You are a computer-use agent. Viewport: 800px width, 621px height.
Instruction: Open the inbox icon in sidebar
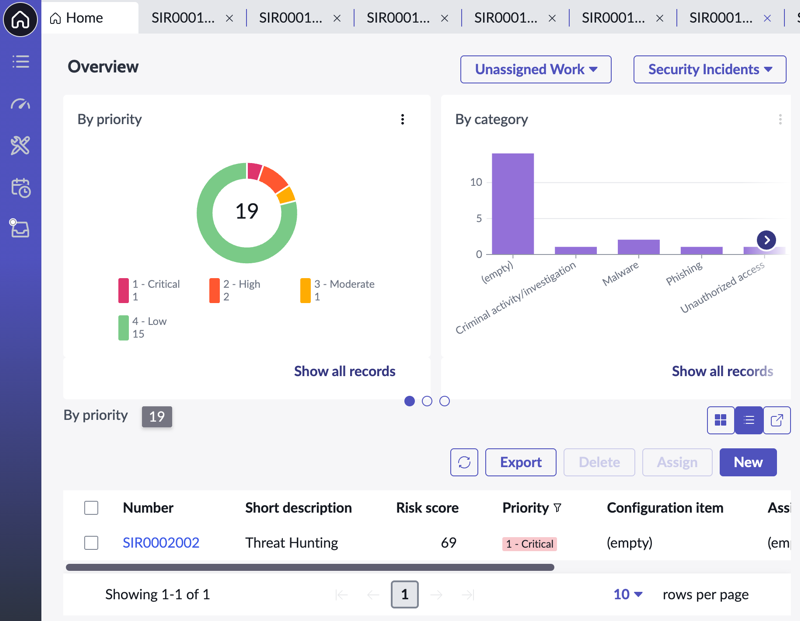[19, 228]
